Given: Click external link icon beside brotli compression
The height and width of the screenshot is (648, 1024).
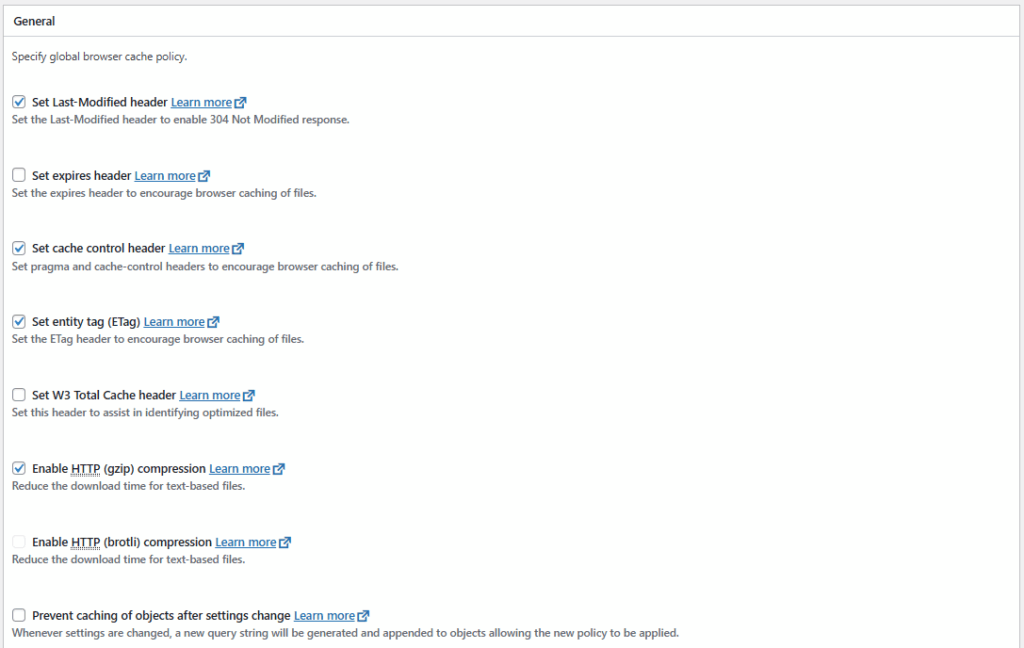Looking at the screenshot, I should (285, 542).
